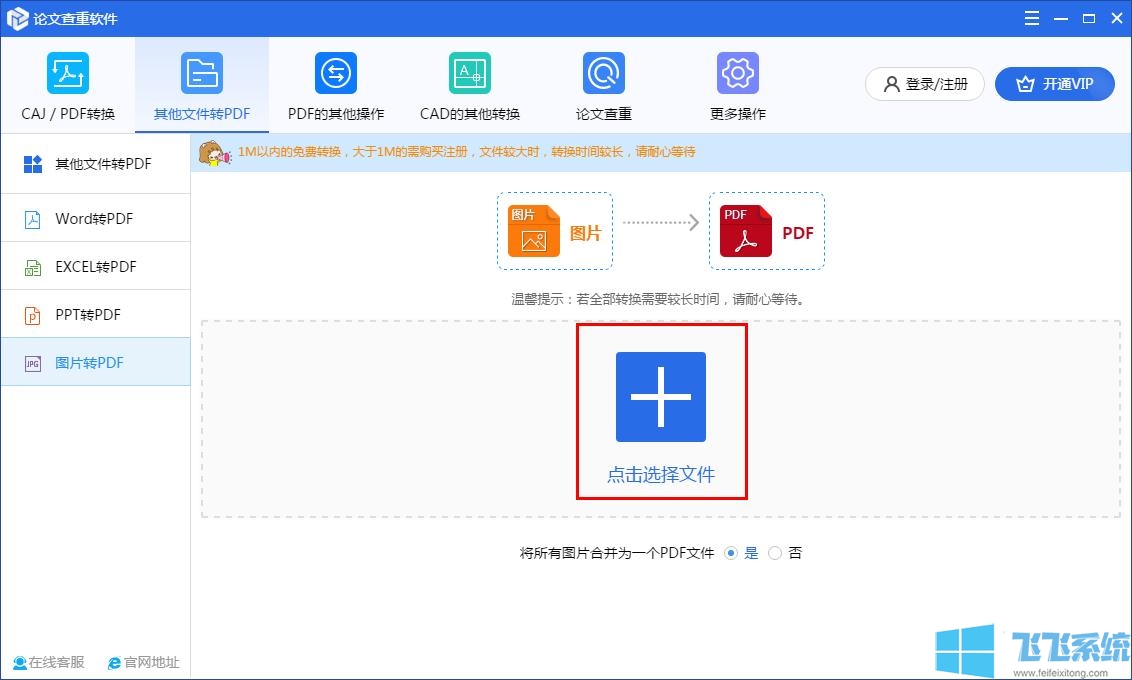
Task: Select the PDF的其他操作 feature icon
Action: click(335, 72)
